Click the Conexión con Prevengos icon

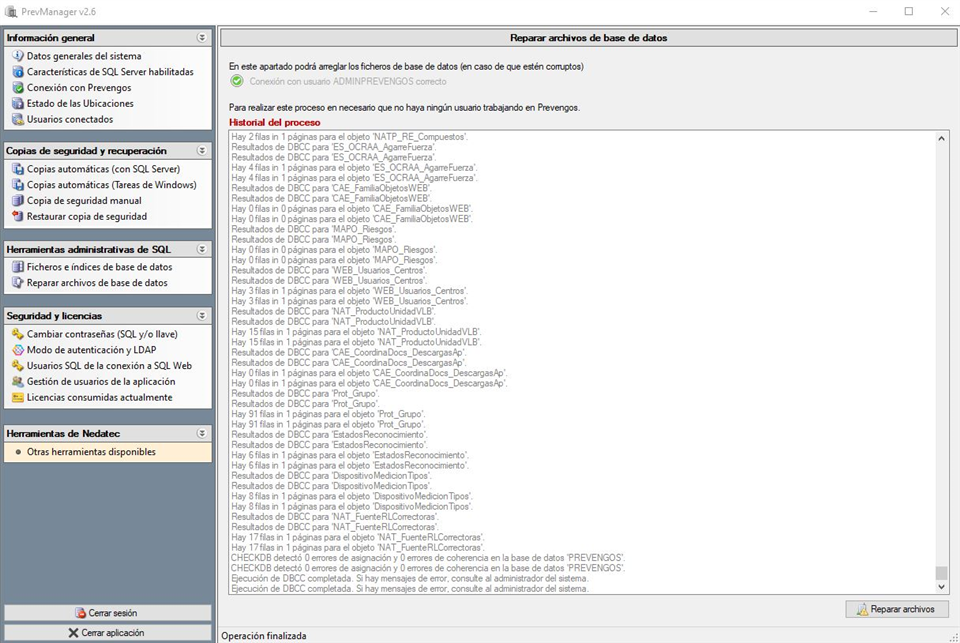[18, 88]
